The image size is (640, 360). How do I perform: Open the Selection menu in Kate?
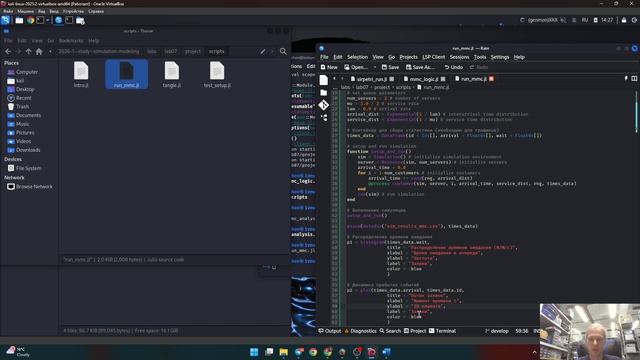(x=358, y=57)
